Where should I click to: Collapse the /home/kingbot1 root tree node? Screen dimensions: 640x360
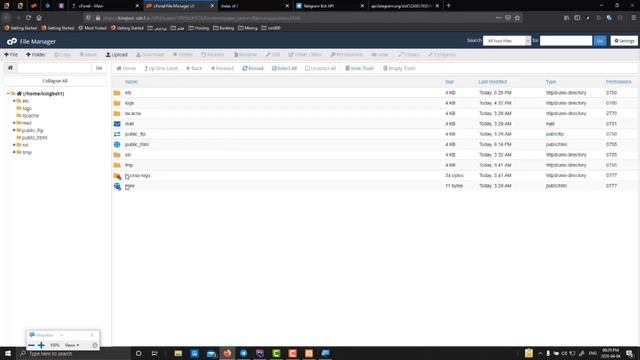click(8, 93)
